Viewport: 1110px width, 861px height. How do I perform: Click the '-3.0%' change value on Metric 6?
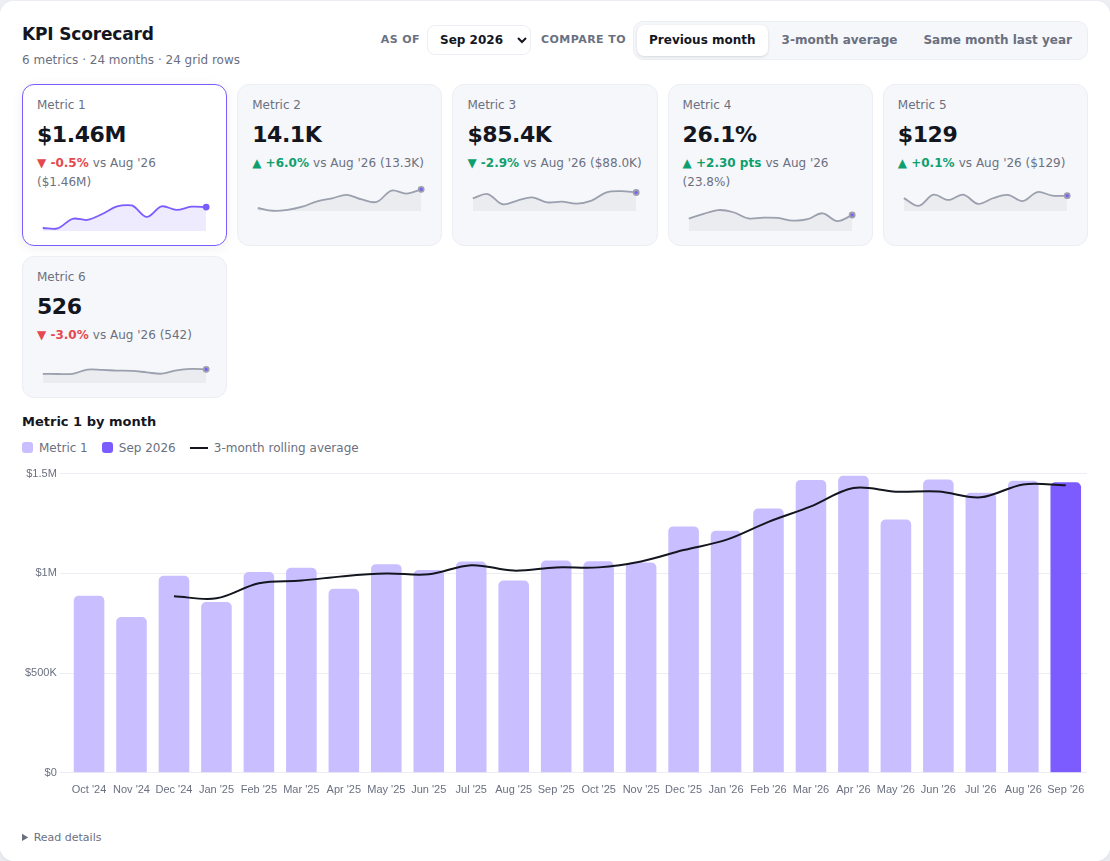tap(69, 335)
